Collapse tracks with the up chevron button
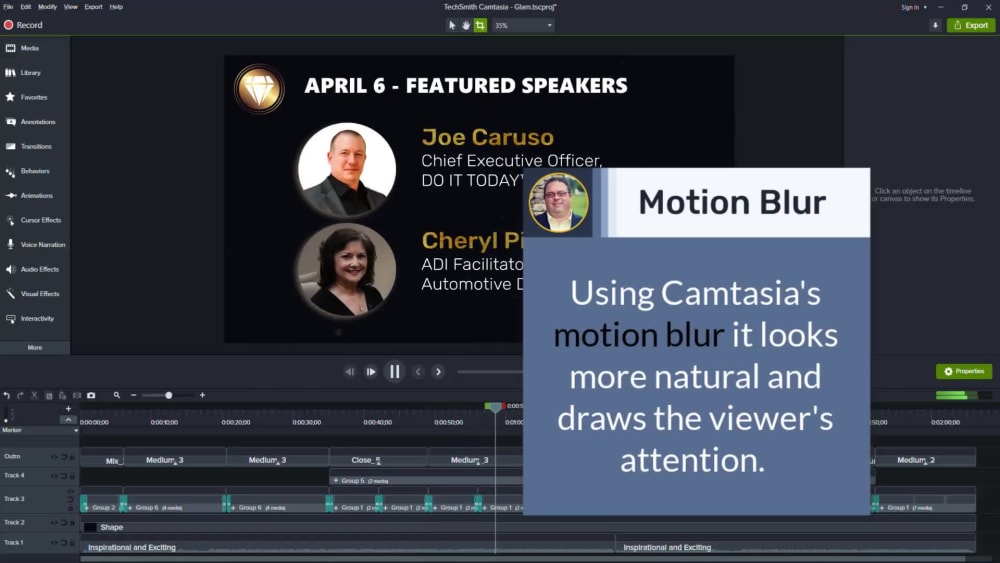This screenshot has width=1000, height=563. tap(68, 420)
